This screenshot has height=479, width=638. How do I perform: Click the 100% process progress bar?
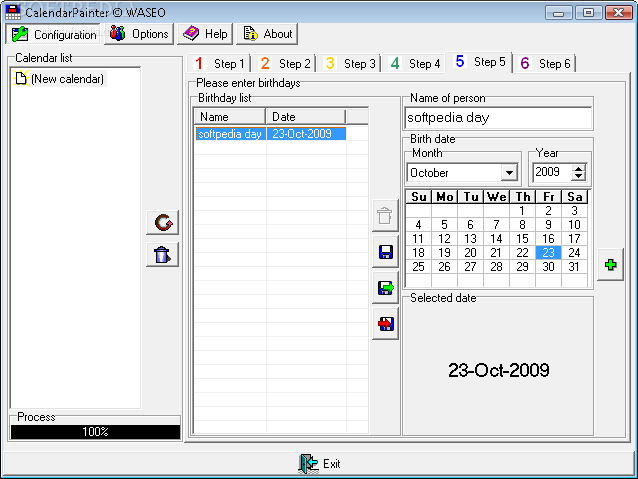[95, 432]
